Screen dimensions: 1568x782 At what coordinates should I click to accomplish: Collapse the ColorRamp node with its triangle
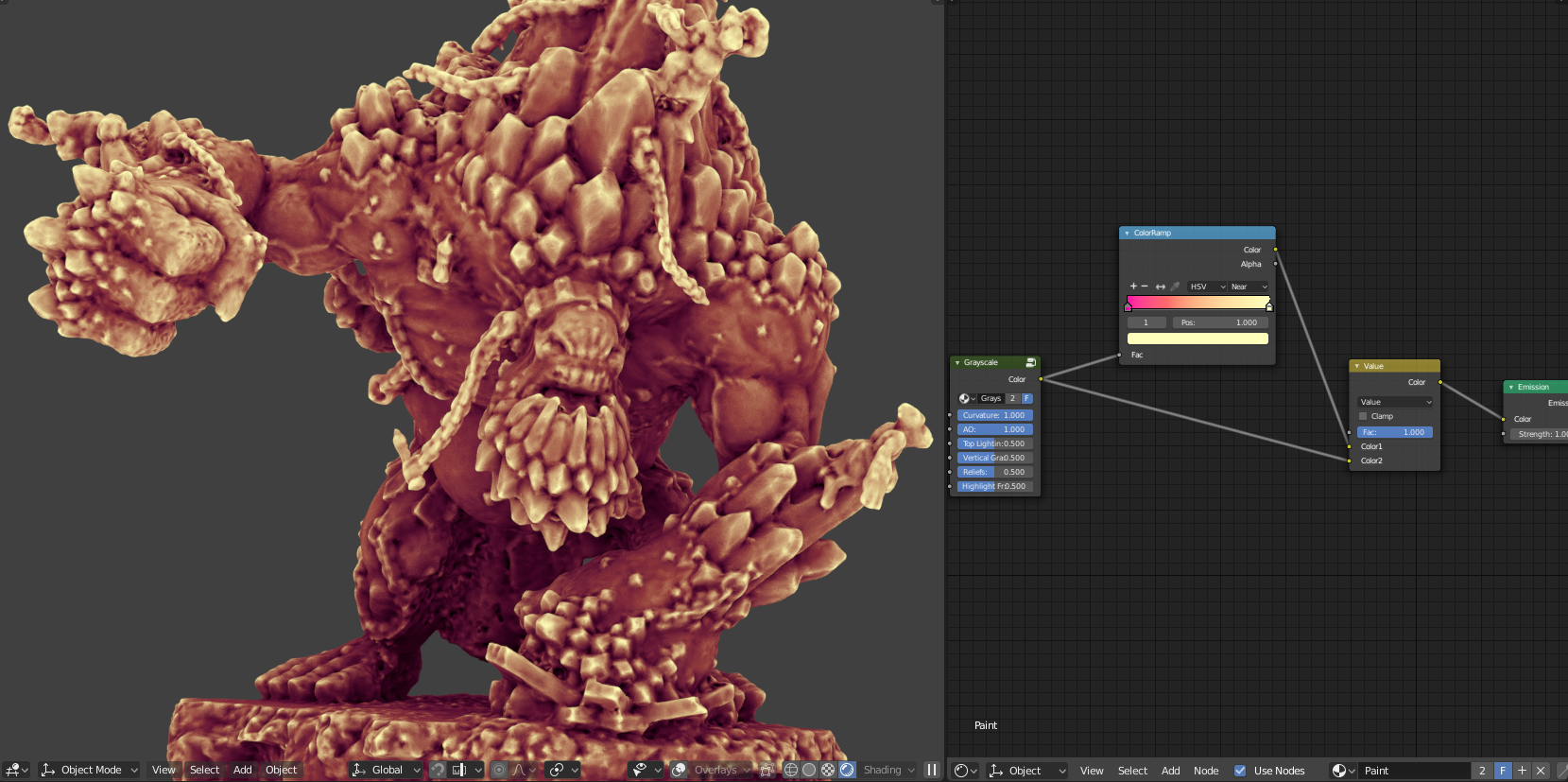(1127, 233)
